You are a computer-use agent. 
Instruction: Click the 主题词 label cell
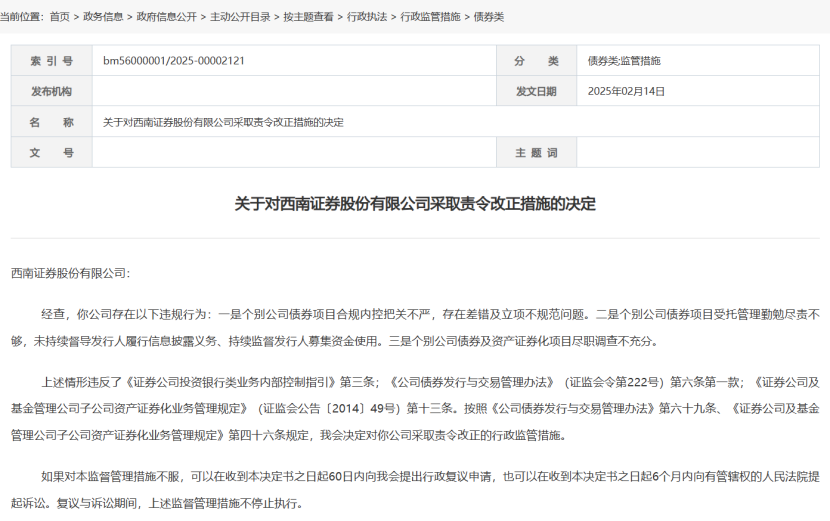point(536,152)
